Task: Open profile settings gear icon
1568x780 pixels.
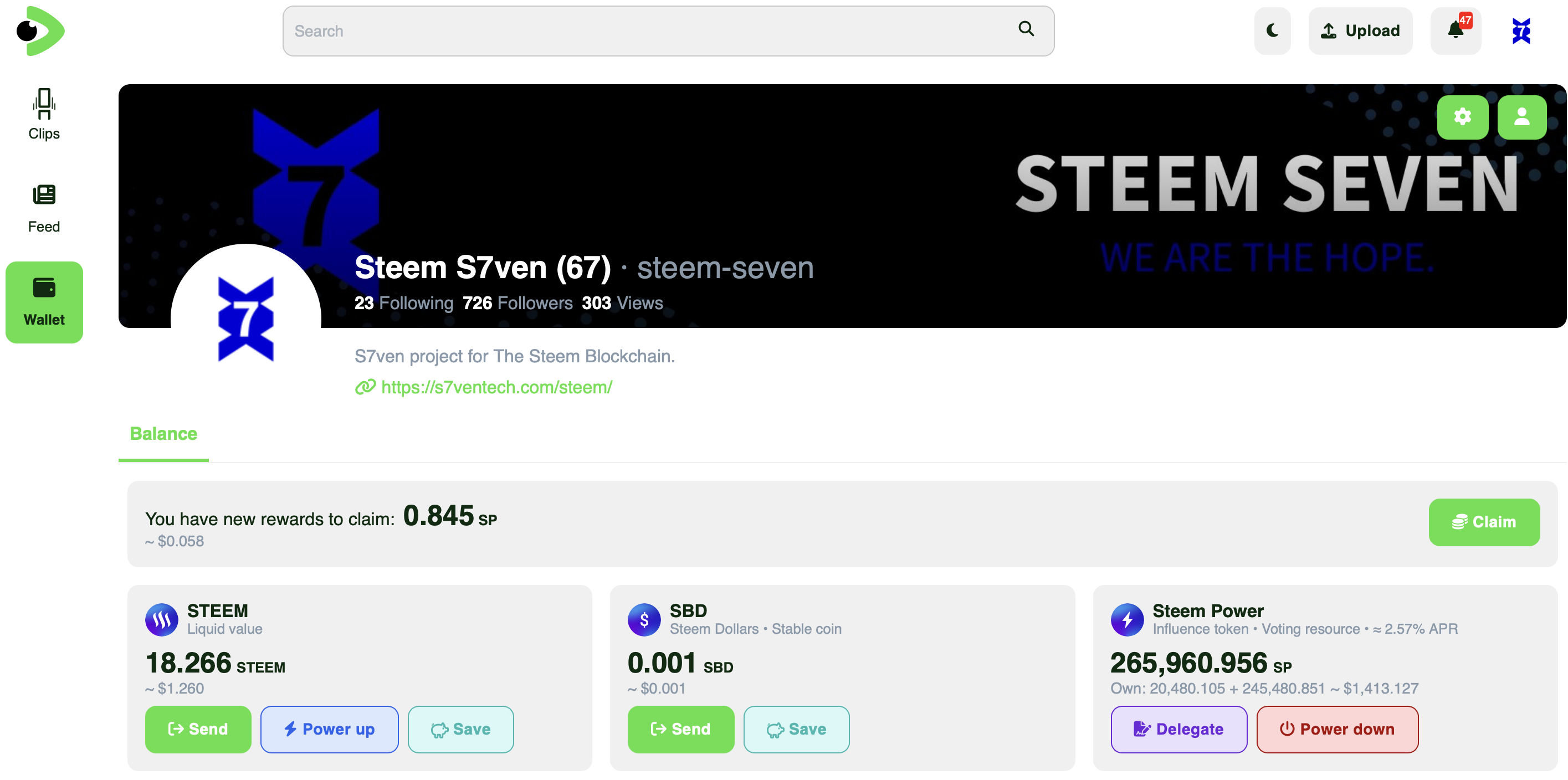Action: pos(1462,117)
